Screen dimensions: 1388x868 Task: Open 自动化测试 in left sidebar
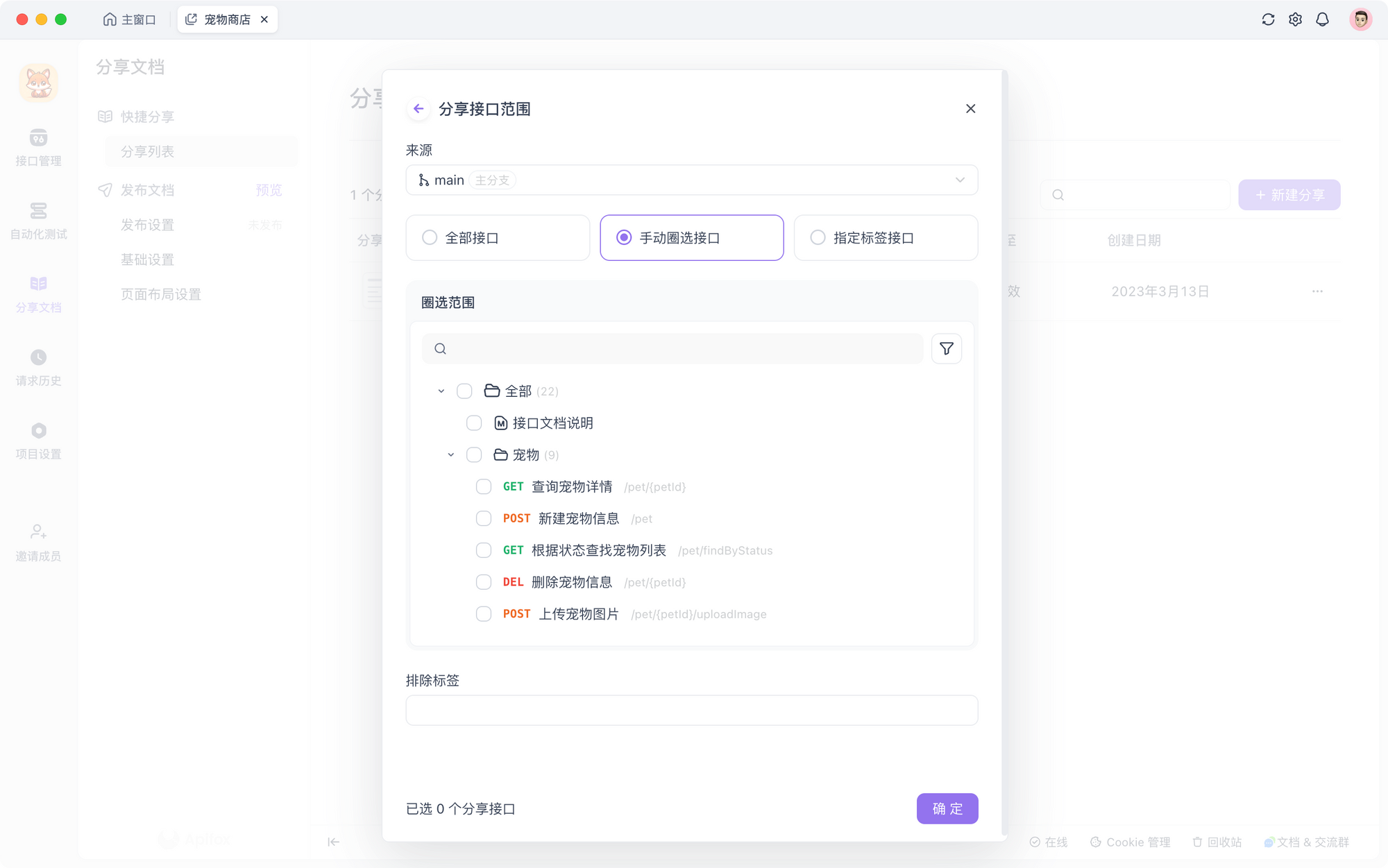tap(38, 221)
